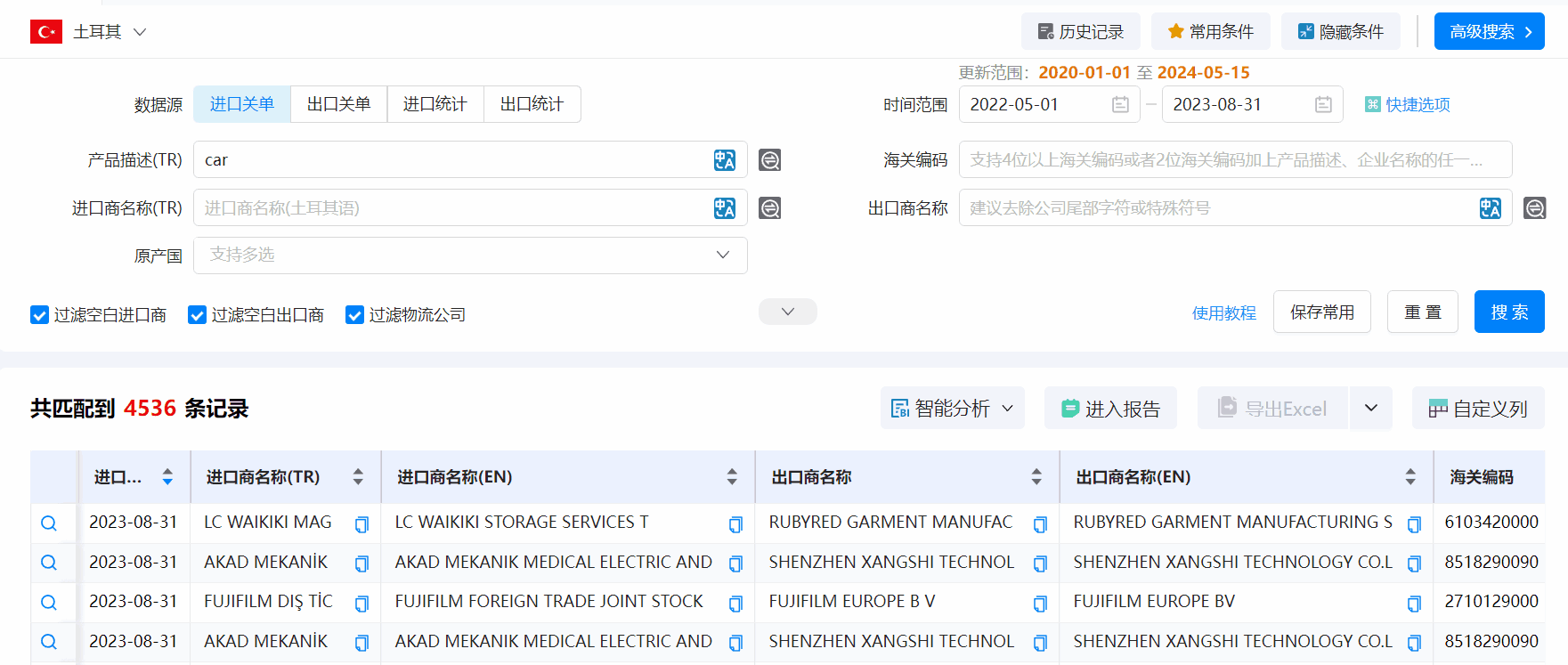
Task: Toggle 过滤空白出口商 checkbox
Action: [x=197, y=315]
